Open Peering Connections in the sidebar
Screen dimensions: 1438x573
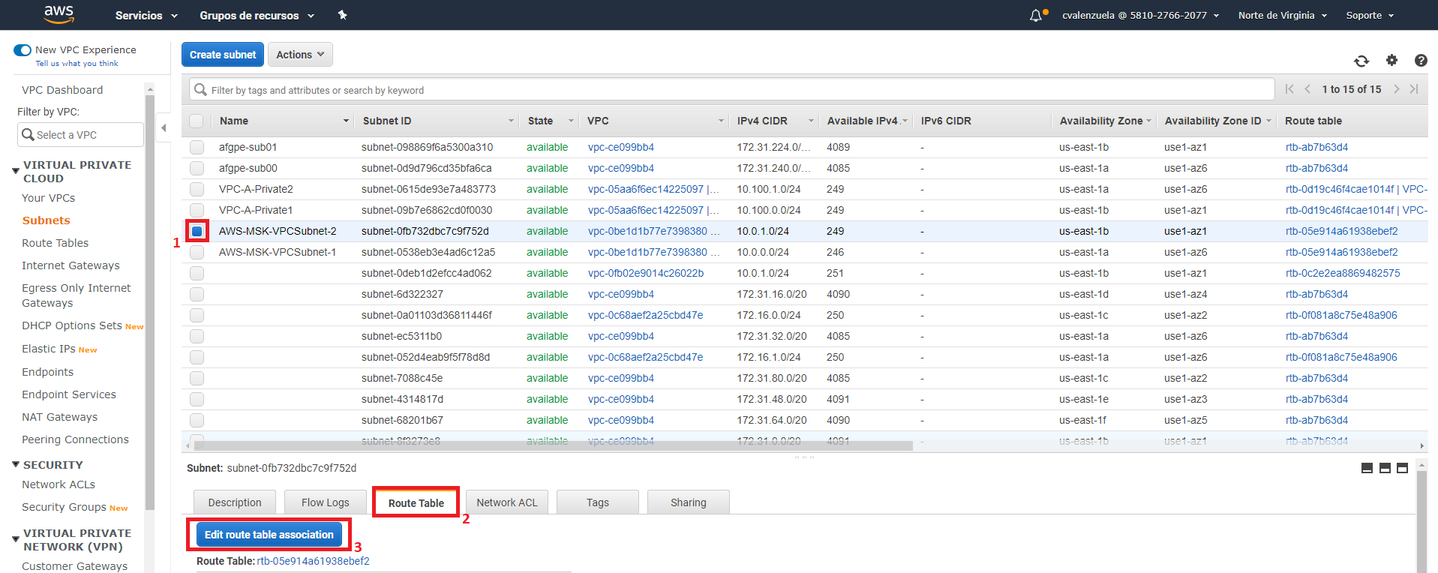(x=75, y=439)
